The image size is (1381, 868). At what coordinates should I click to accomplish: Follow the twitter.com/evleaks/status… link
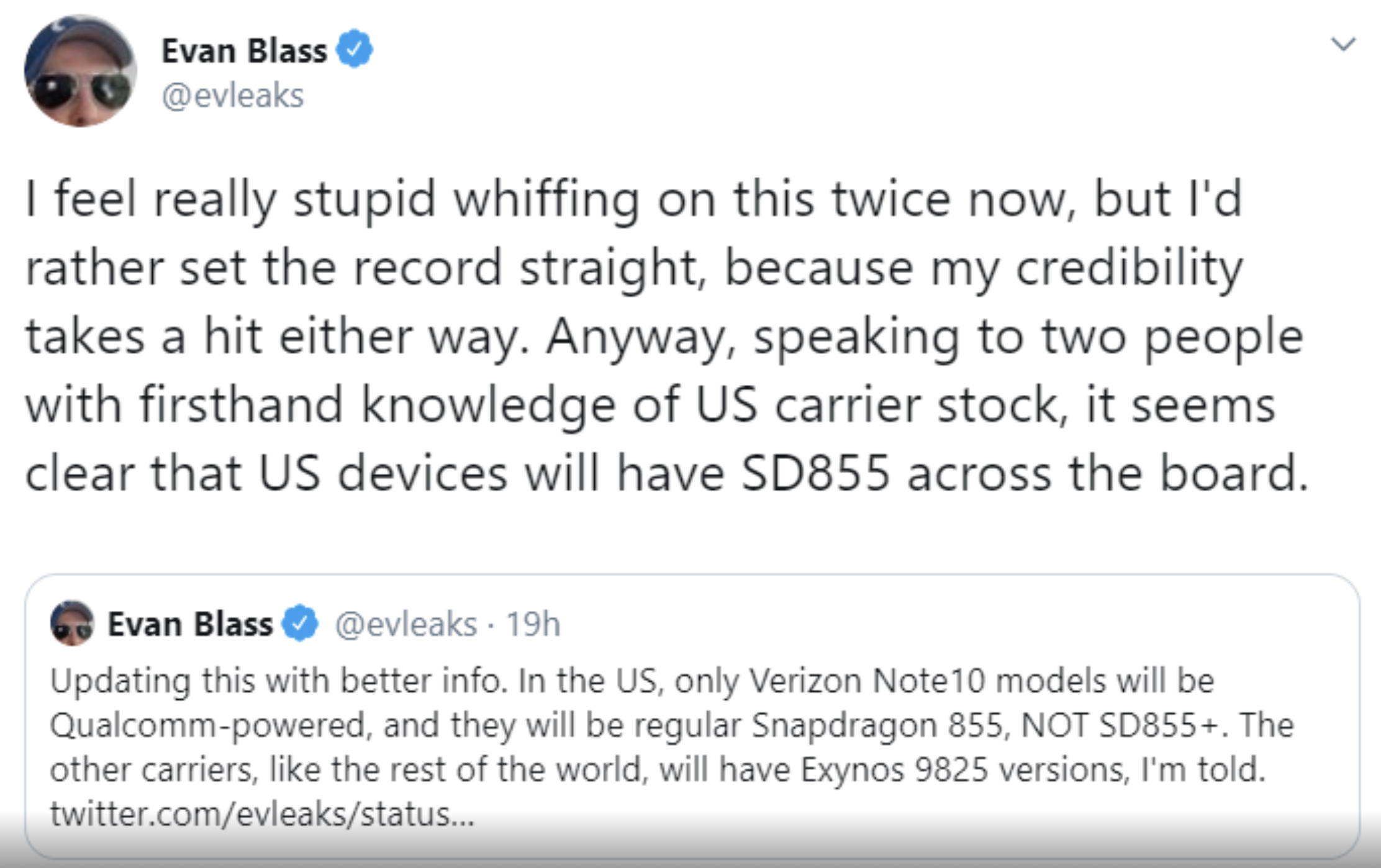pos(262,813)
